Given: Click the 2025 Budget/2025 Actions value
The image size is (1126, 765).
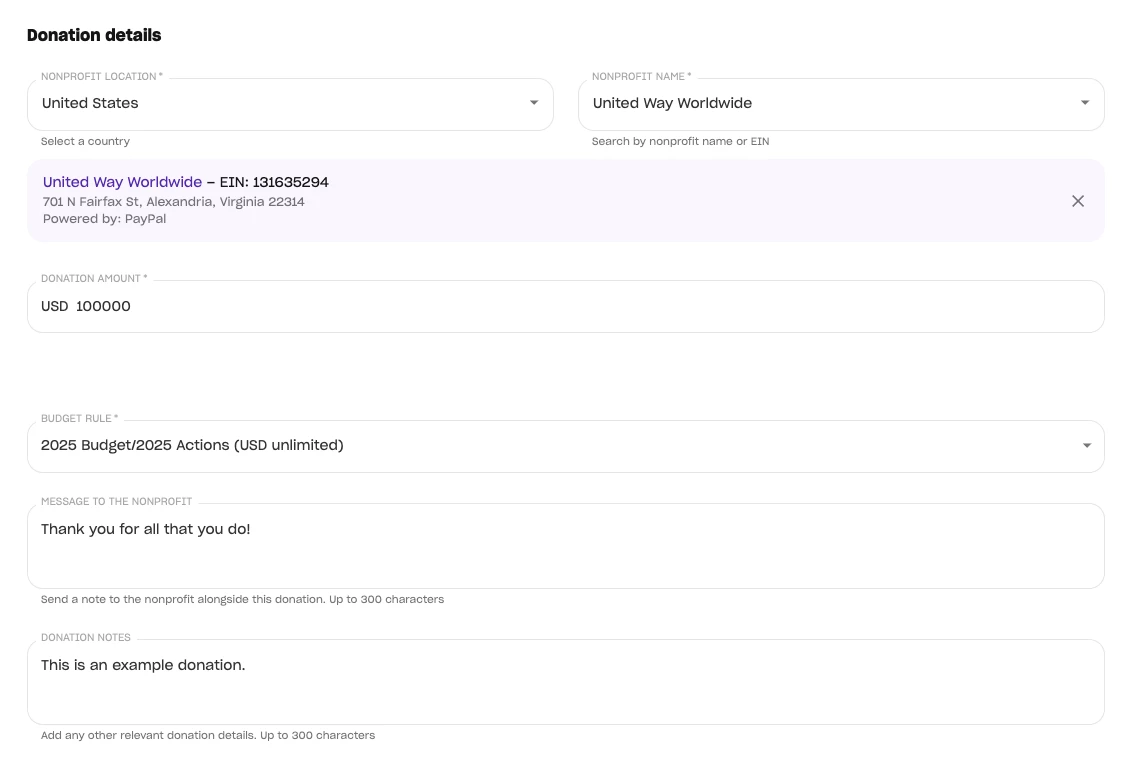Looking at the screenshot, I should 192,445.
